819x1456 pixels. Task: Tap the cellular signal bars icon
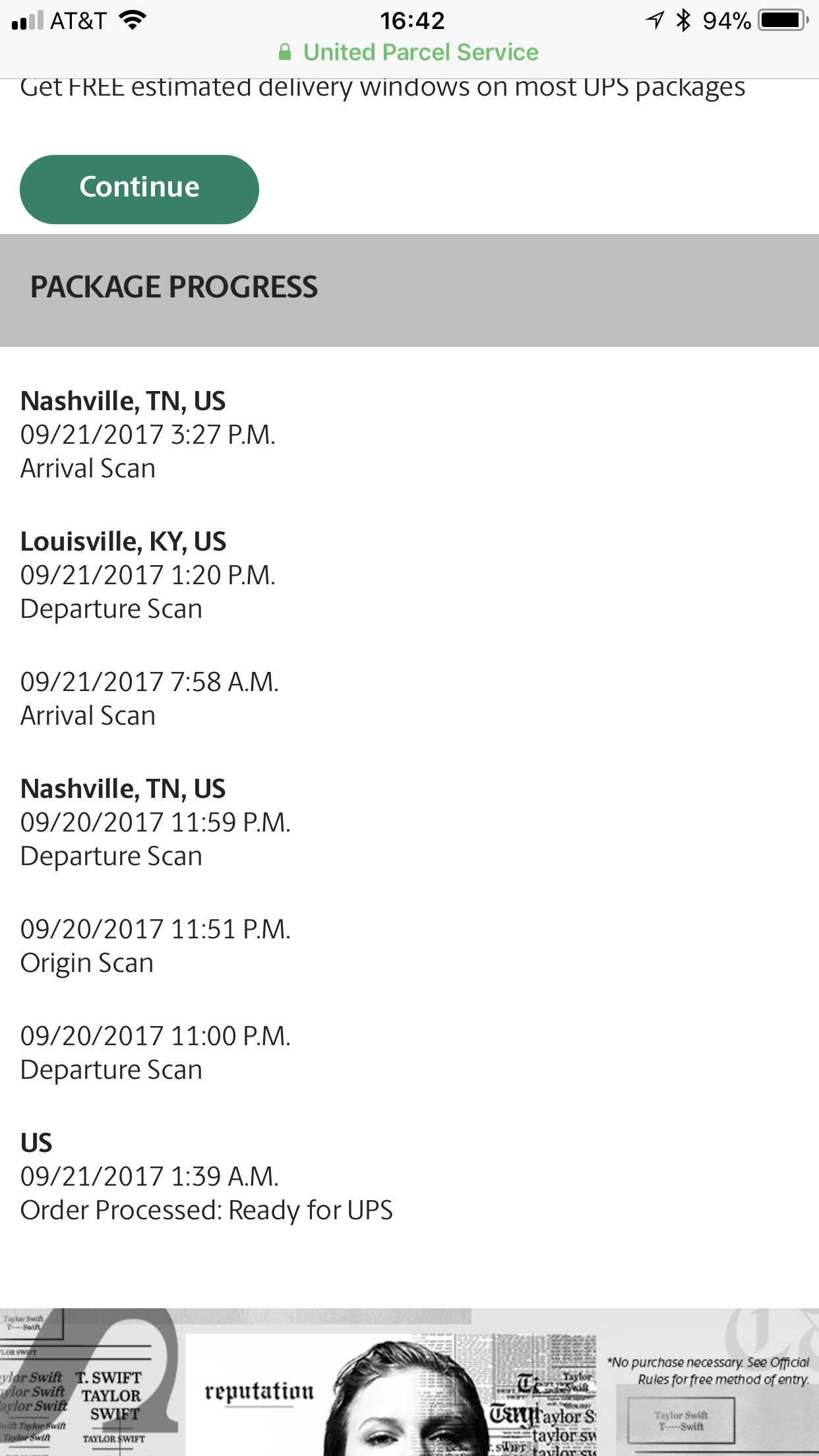tap(28, 20)
